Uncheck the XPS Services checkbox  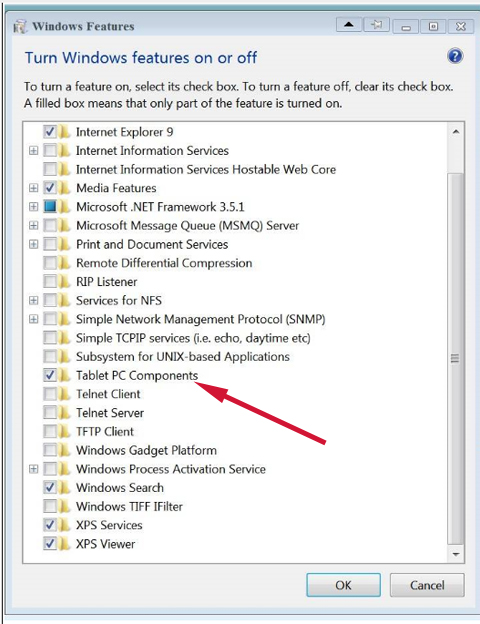[50, 525]
